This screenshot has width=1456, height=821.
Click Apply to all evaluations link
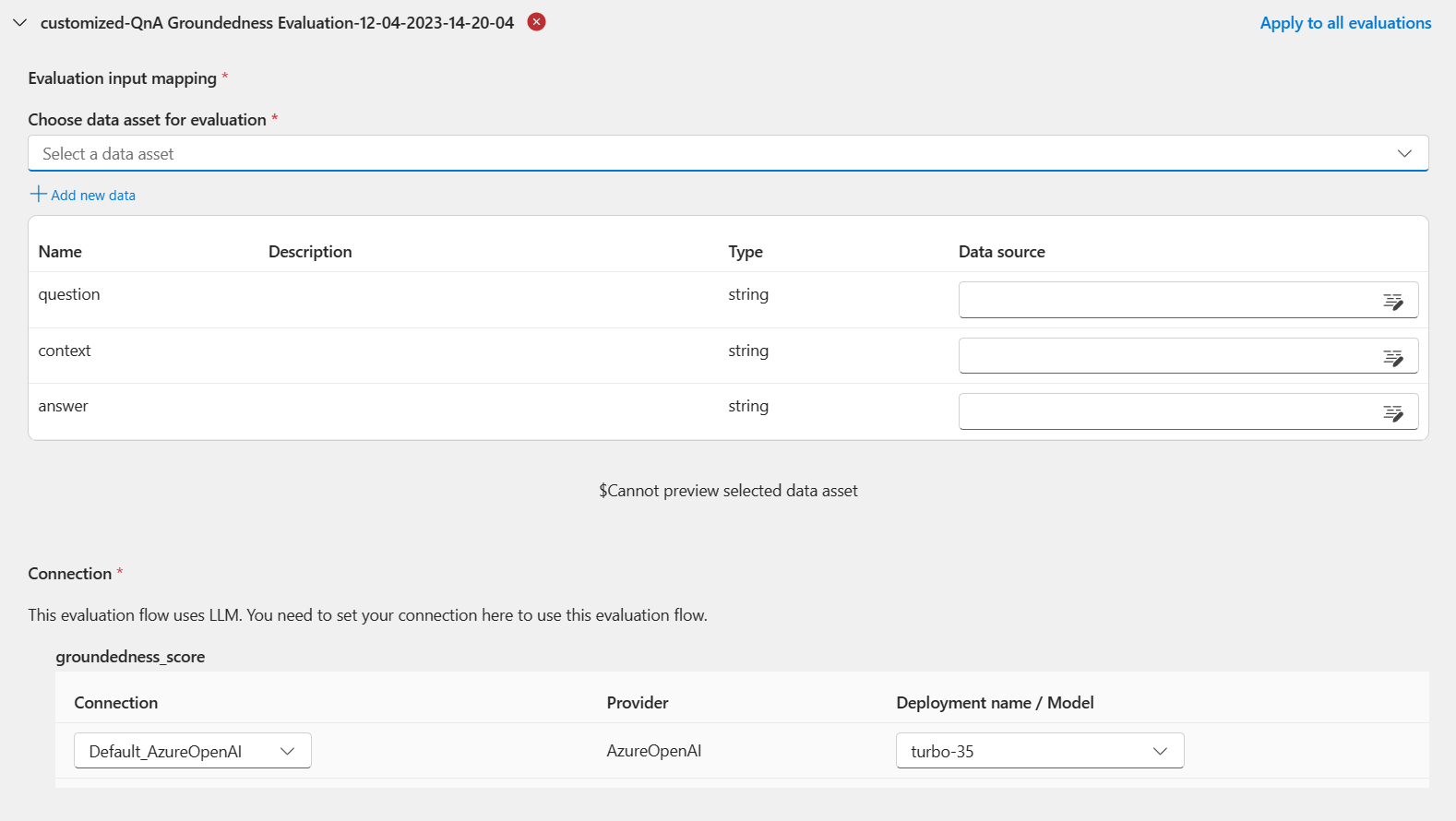1345,23
